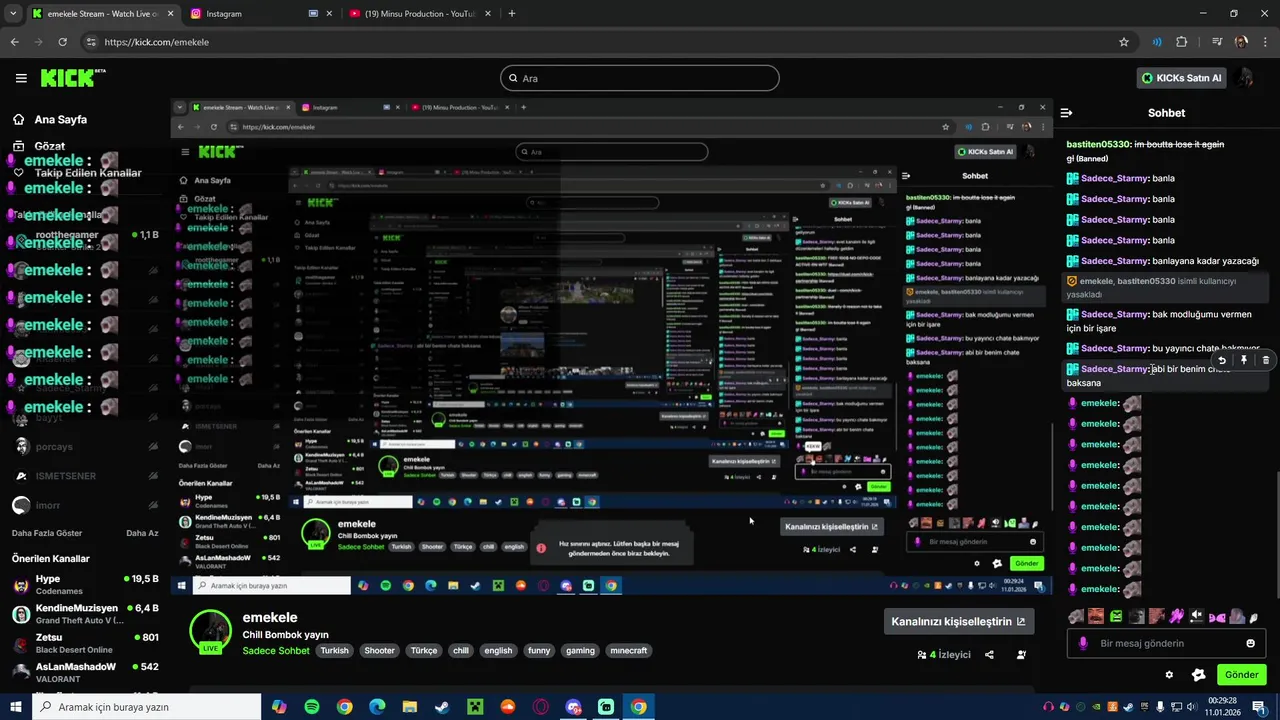Screen dimensions: 1280x720
Task: Open KendineMuzisyen recommended channel
Action: coord(85,613)
